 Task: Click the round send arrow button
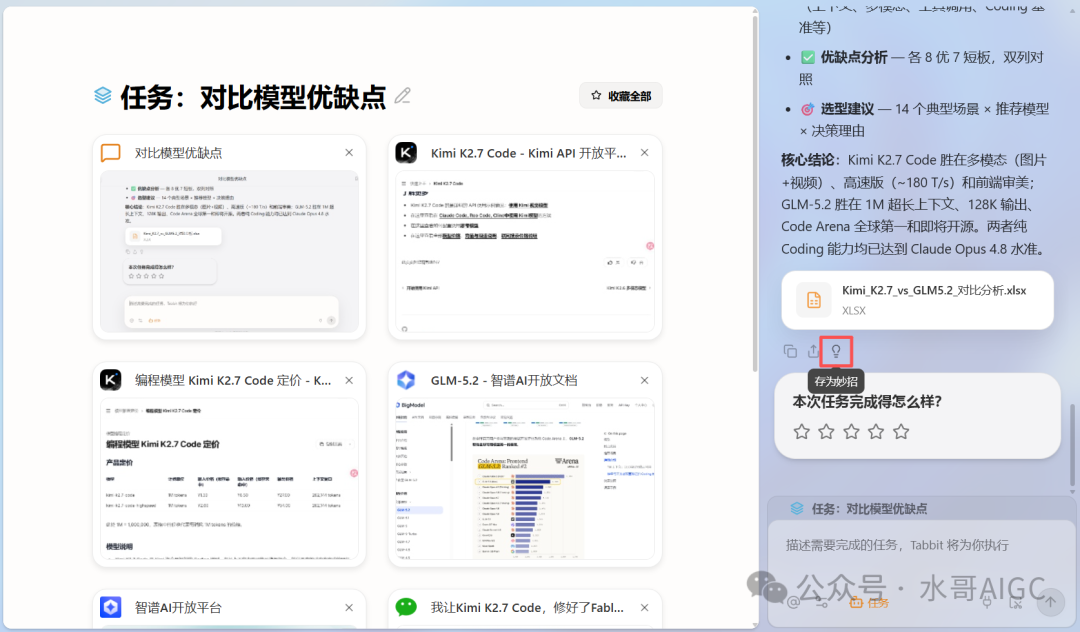click(1050, 602)
